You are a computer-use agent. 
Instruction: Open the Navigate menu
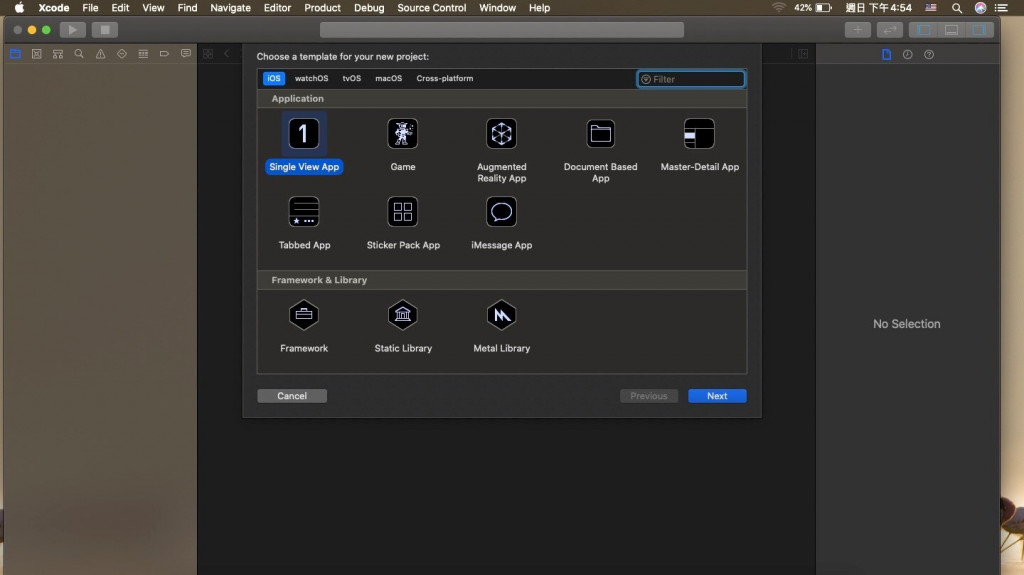coord(231,8)
